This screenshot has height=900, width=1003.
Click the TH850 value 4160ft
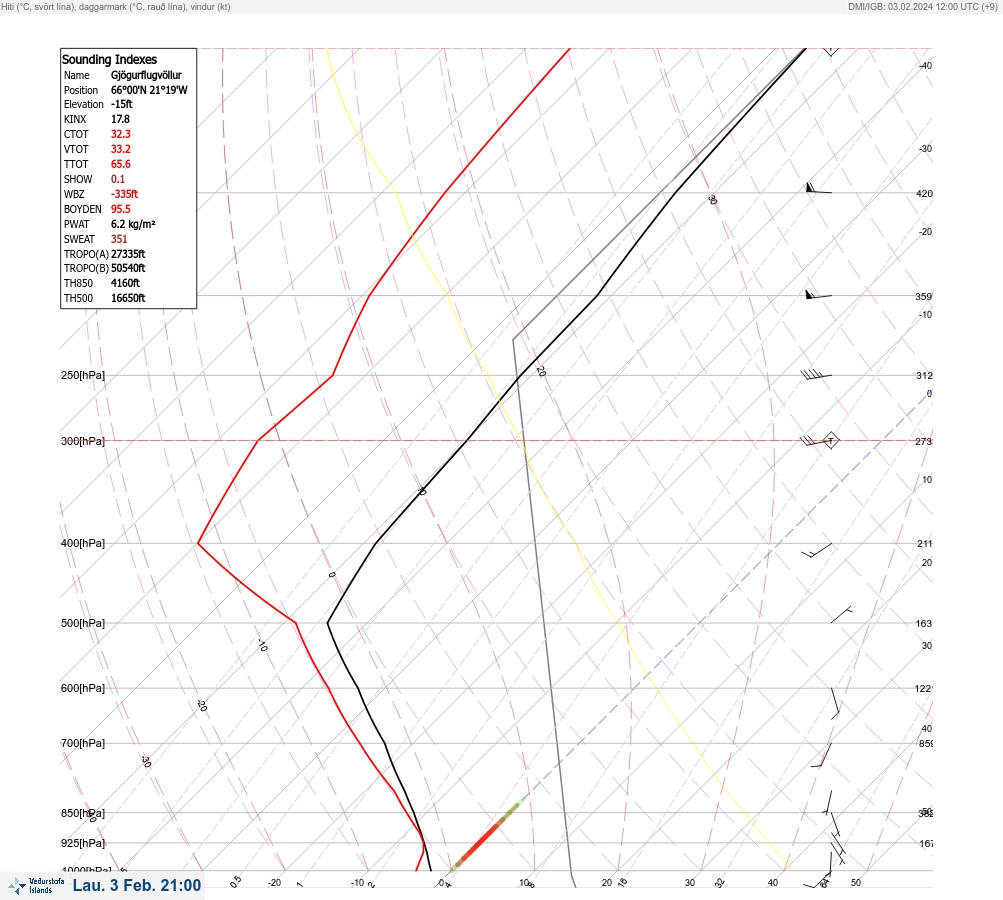tap(125, 283)
